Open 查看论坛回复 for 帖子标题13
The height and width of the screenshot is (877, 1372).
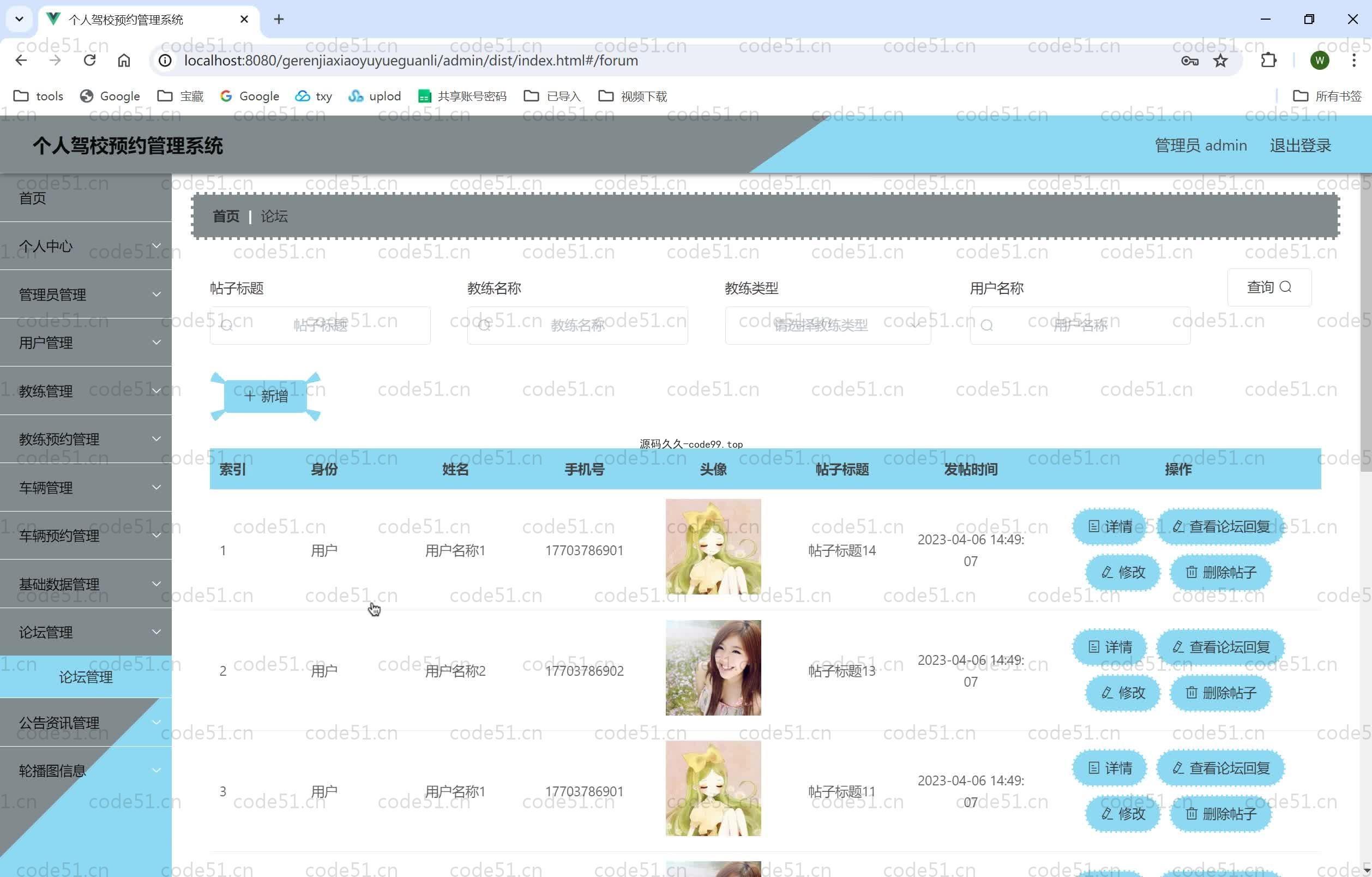[1220, 647]
